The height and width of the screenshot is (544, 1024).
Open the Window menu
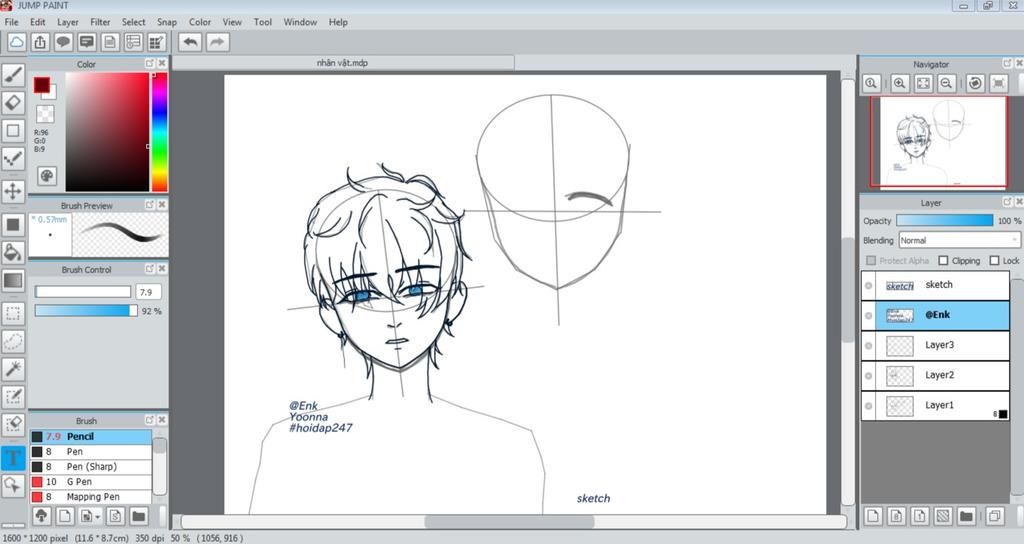[x=300, y=22]
